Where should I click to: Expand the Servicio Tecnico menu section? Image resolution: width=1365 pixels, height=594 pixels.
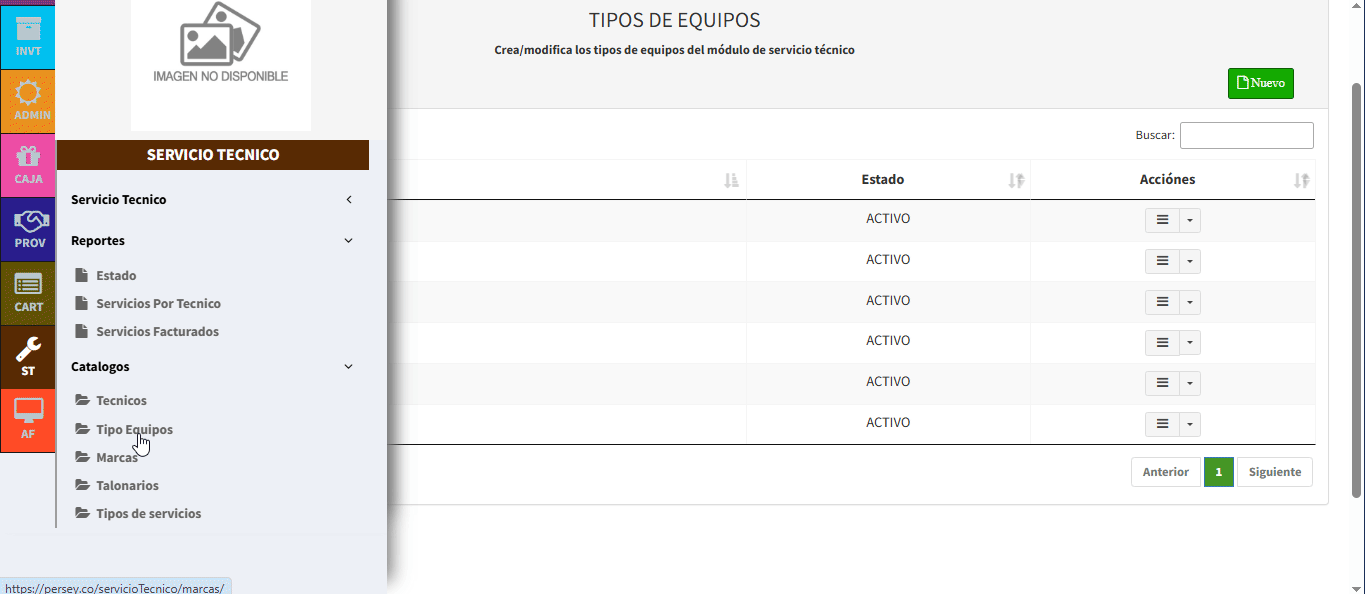pyautogui.click(x=212, y=200)
